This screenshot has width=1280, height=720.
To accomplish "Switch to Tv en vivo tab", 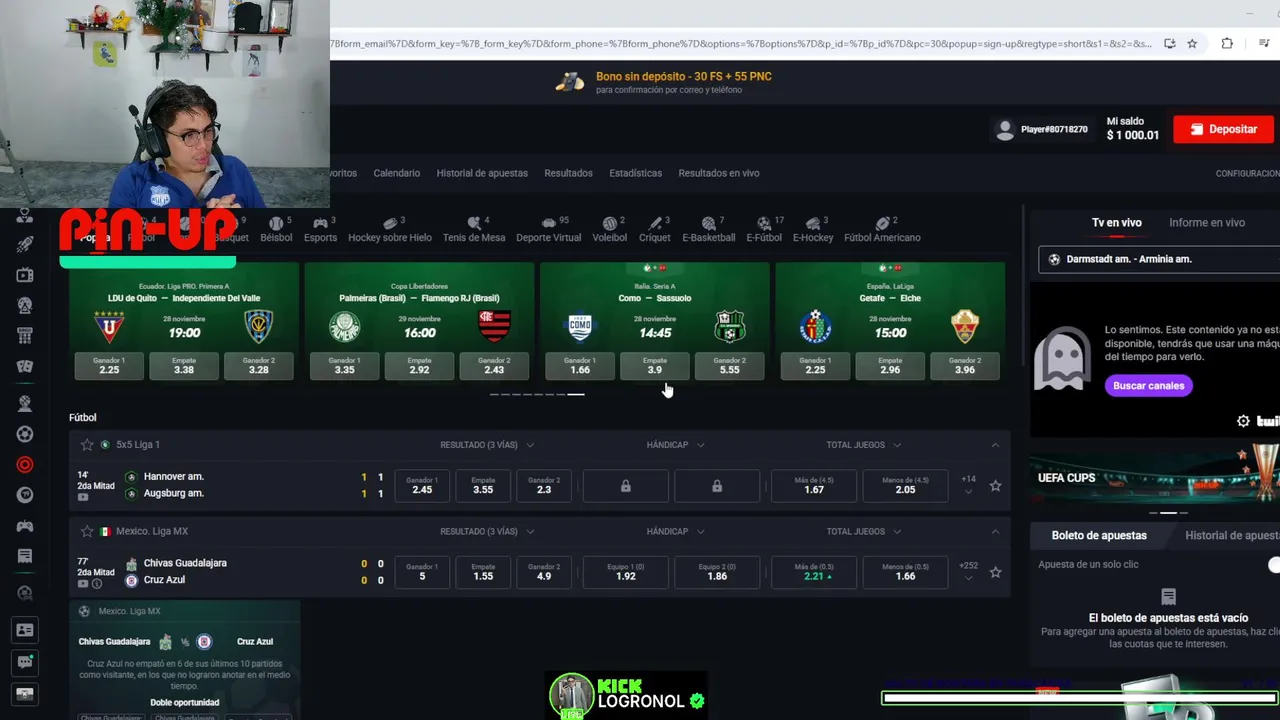I will [x=1116, y=223].
